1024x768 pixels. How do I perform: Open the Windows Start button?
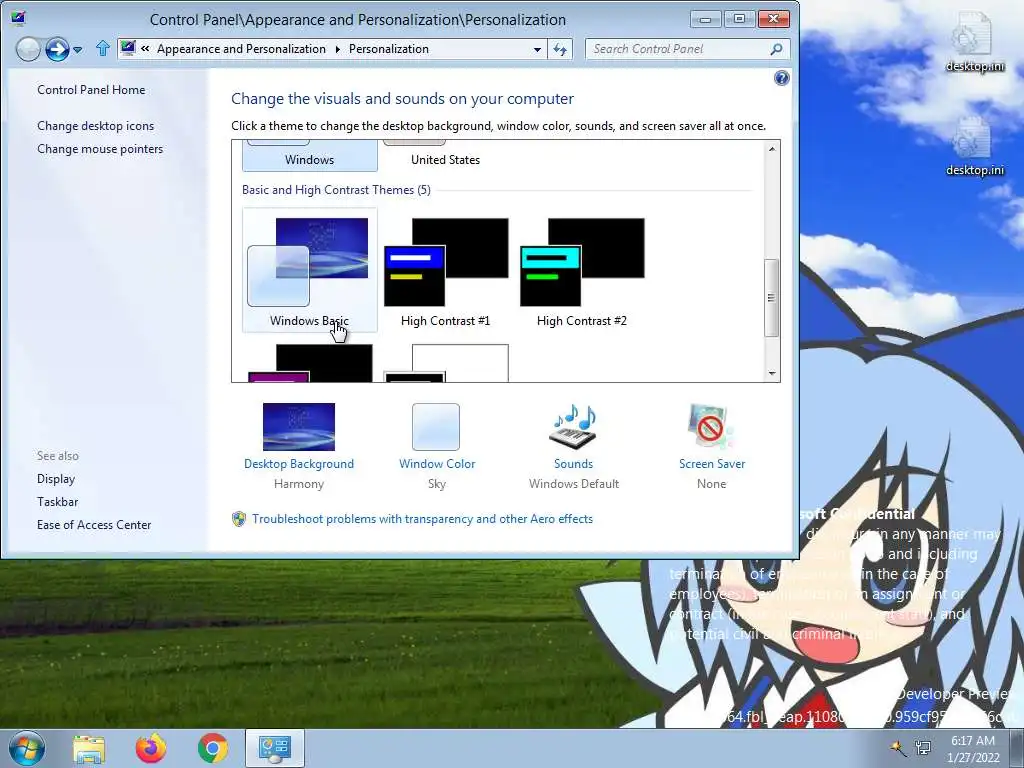click(x=26, y=748)
